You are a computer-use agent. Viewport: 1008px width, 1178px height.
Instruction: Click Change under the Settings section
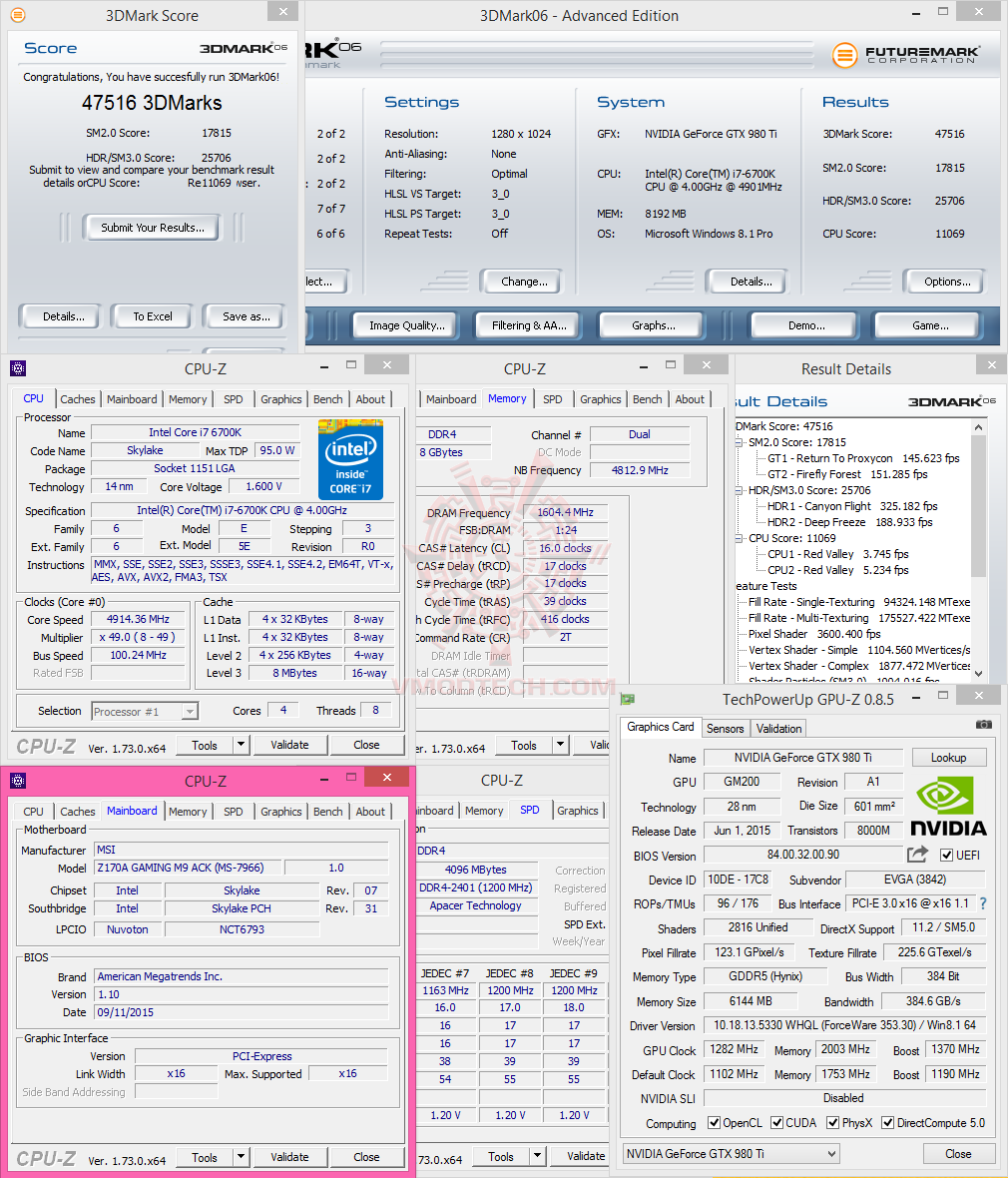[524, 281]
